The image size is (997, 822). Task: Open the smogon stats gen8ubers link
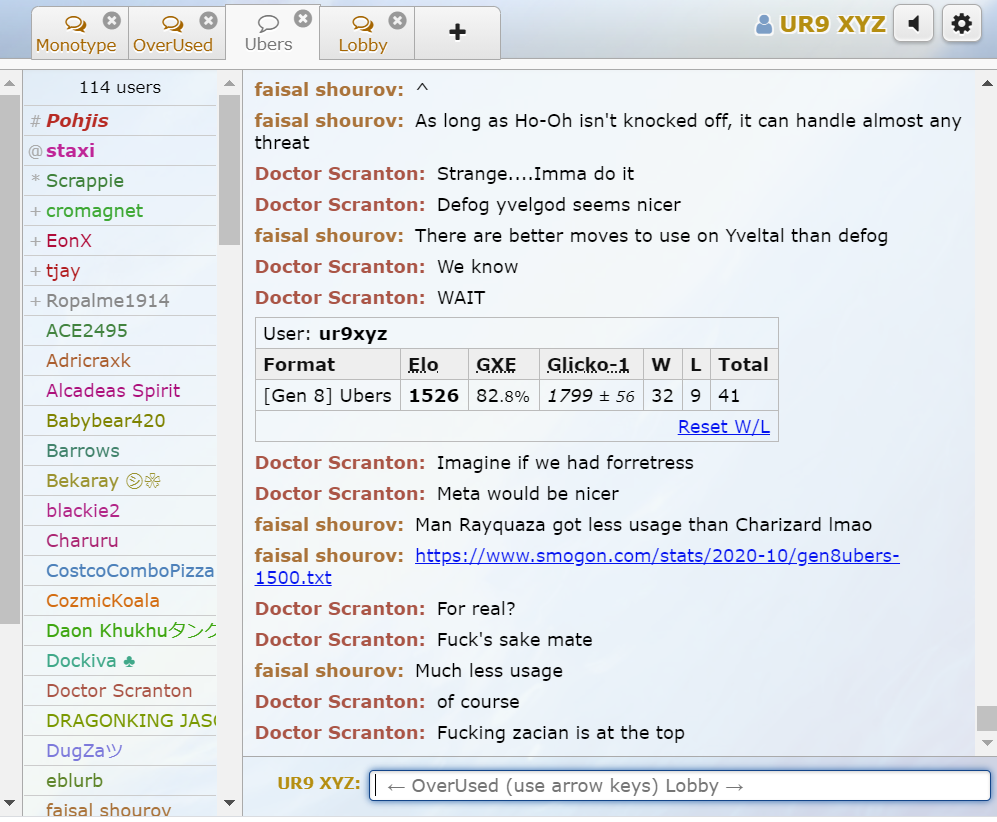656,556
